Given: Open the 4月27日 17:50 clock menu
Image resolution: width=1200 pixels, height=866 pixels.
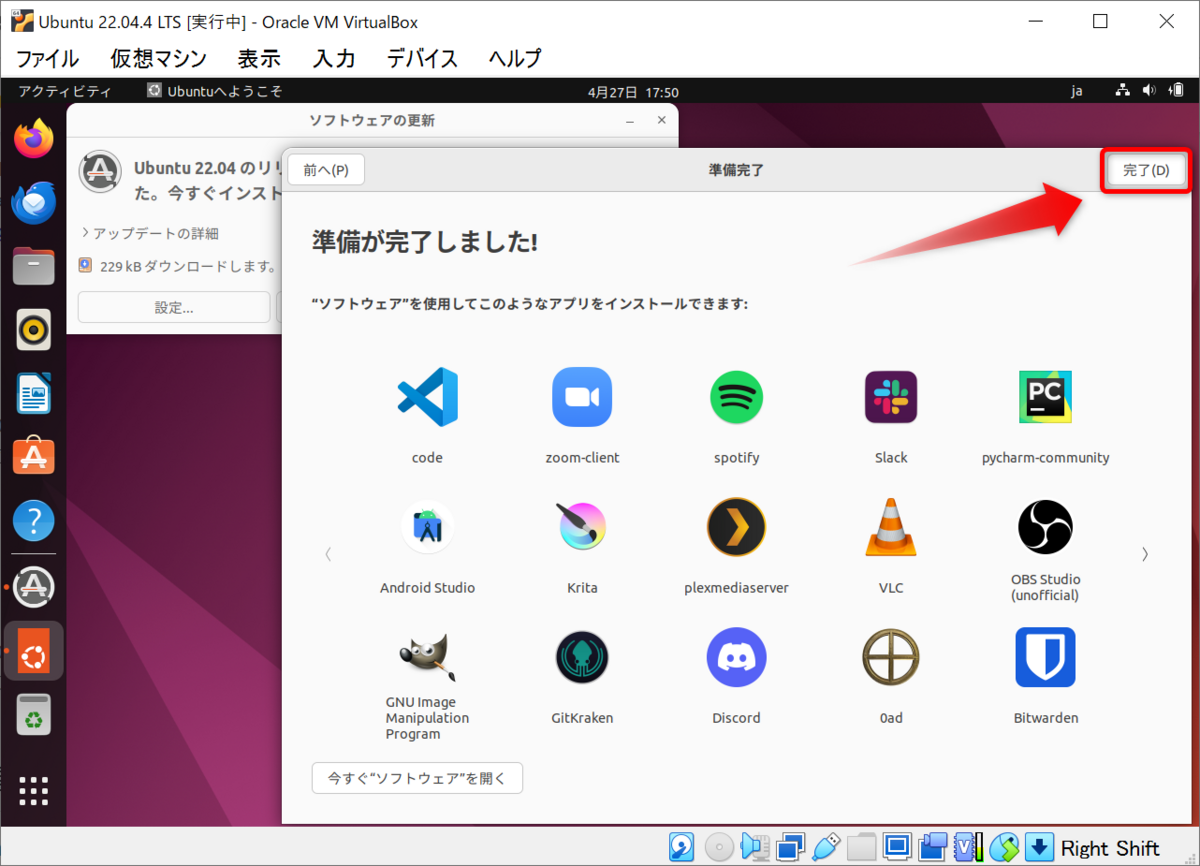Looking at the screenshot, I should click(633, 91).
